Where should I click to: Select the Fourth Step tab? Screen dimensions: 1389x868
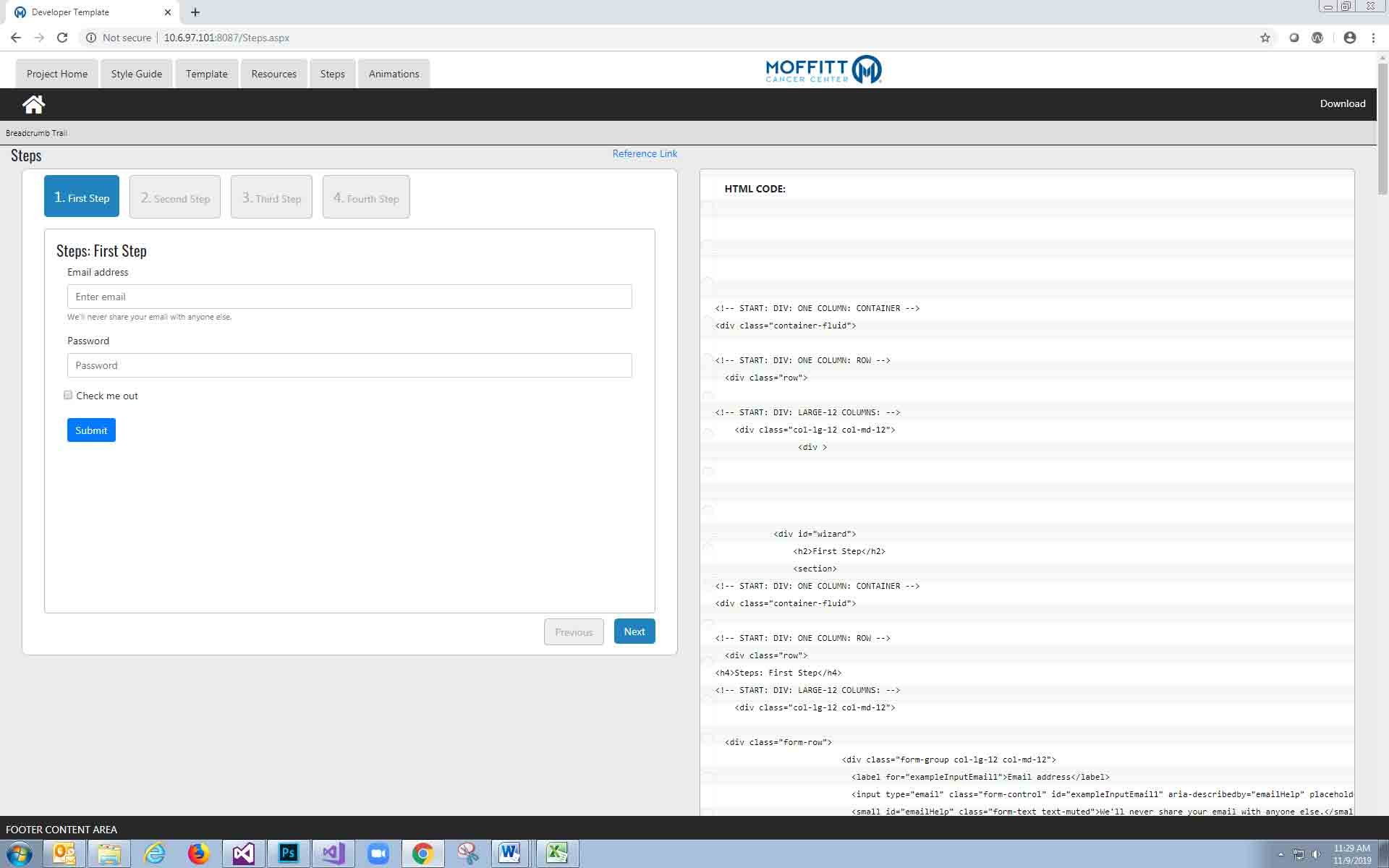coord(366,197)
